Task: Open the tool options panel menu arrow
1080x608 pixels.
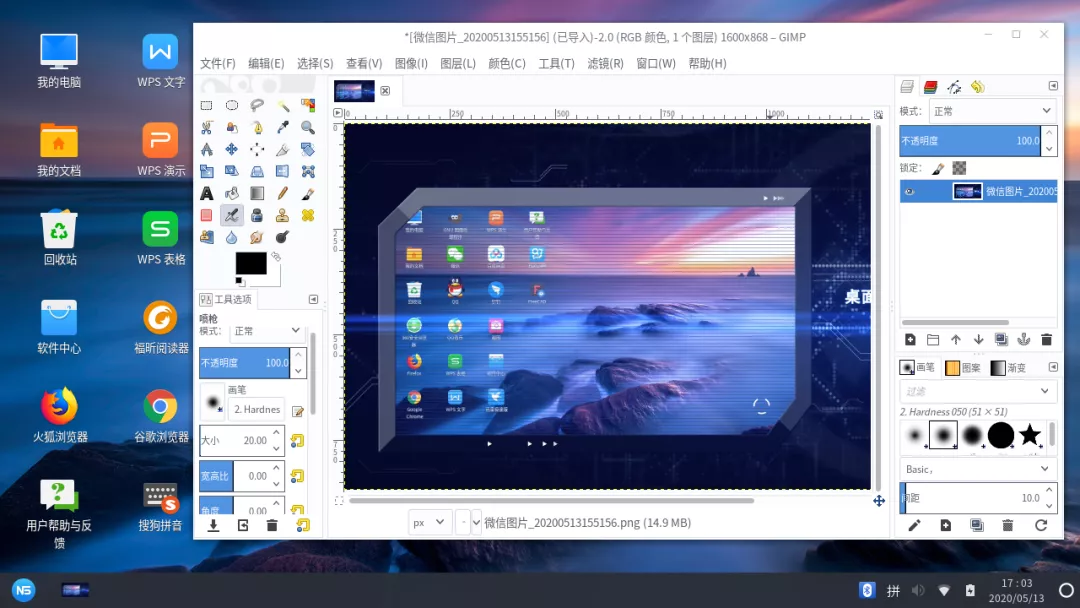Action: pyautogui.click(x=313, y=299)
